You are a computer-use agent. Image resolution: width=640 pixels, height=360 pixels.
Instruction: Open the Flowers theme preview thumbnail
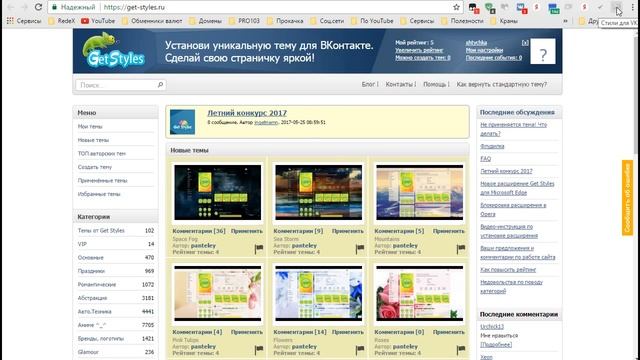point(318,293)
